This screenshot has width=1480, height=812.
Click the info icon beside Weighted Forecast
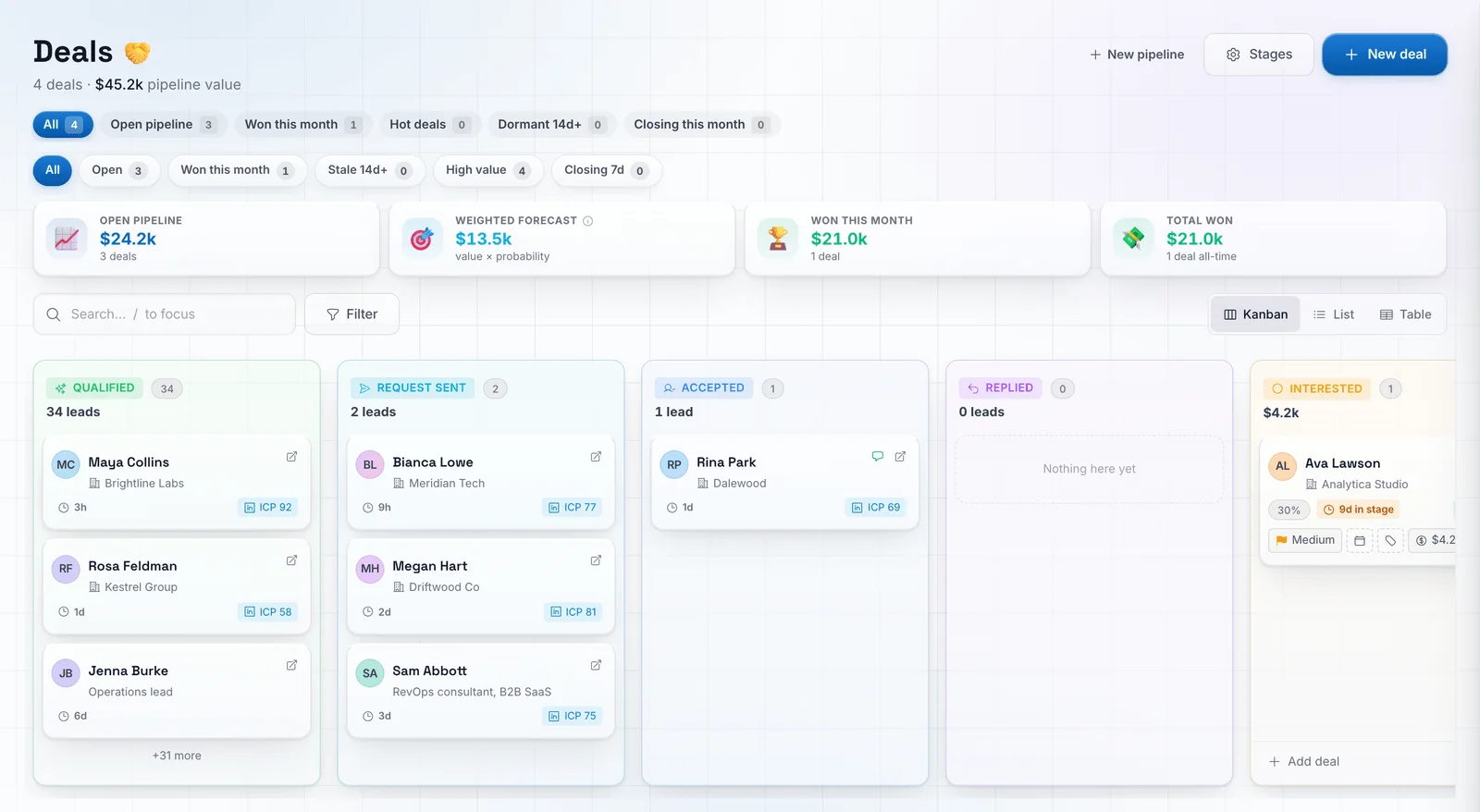pos(588,221)
